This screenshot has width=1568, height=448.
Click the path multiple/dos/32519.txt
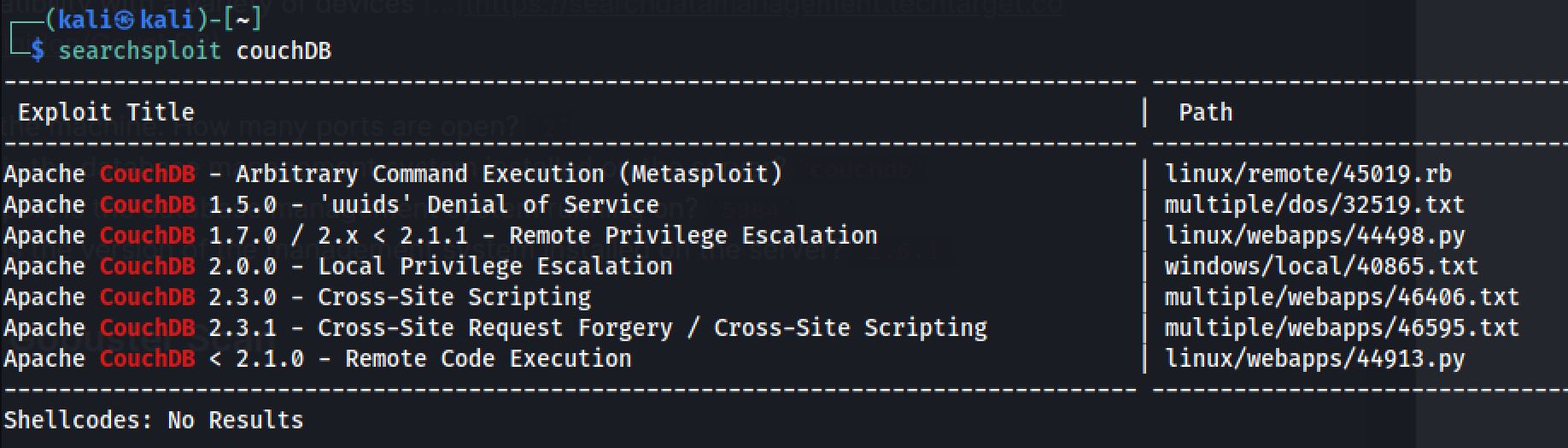pyautogui.click(x=1314, y=204)
